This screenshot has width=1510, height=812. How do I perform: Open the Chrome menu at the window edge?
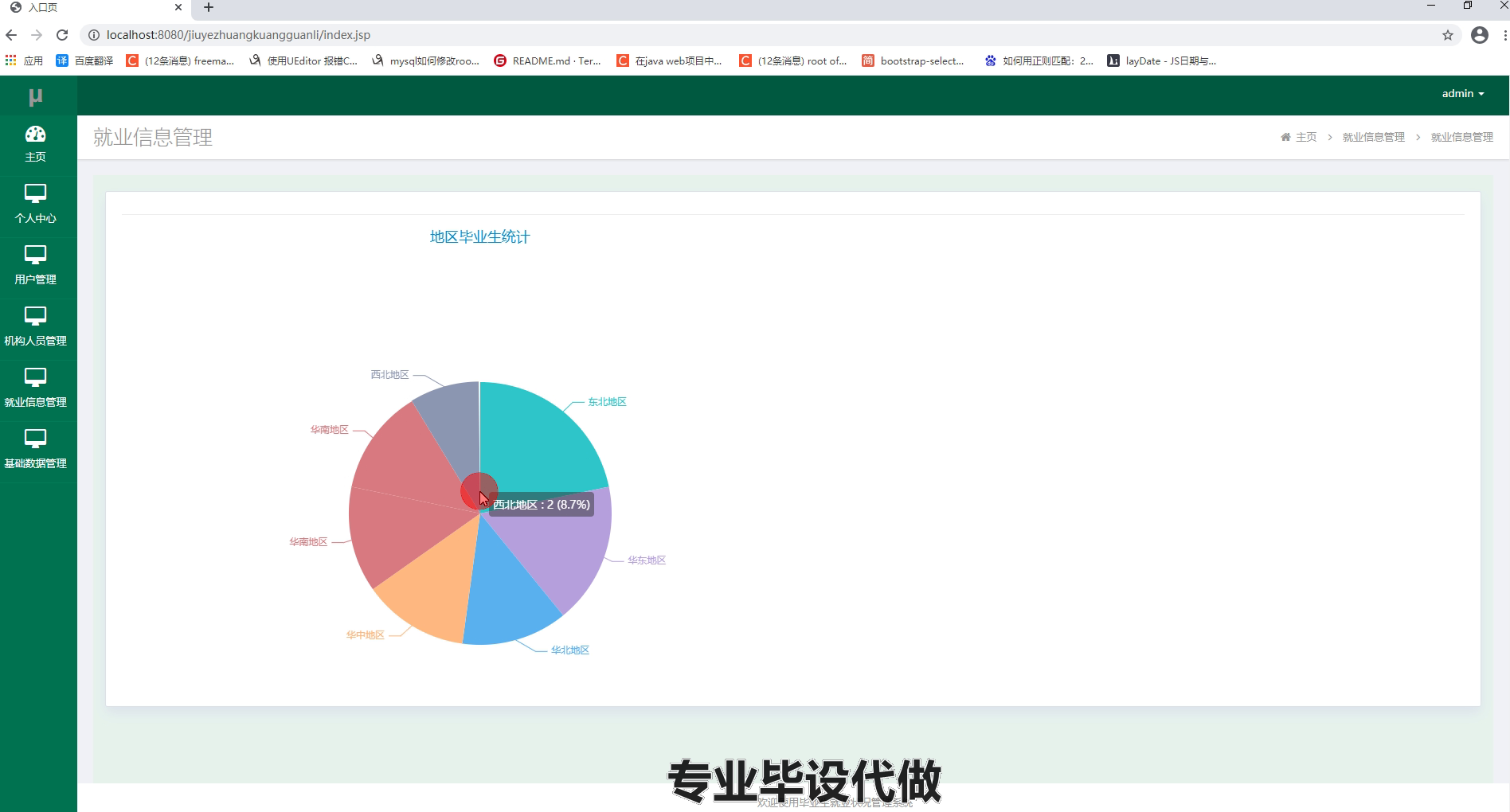[1504, 35]
